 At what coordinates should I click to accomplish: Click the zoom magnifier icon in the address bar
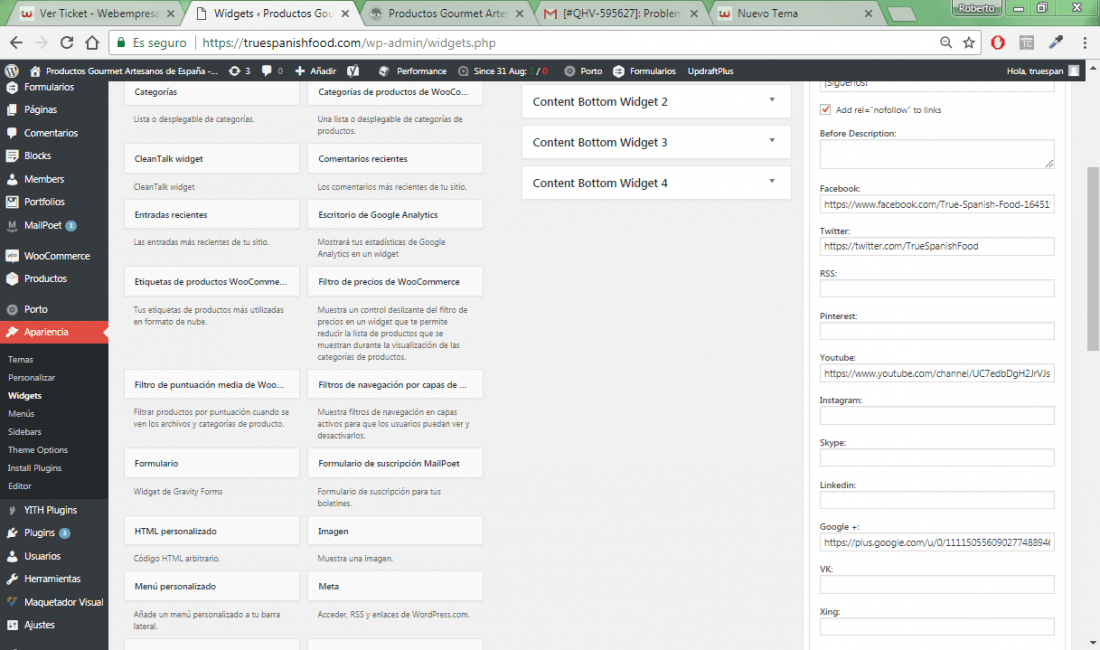coord(946,43)
